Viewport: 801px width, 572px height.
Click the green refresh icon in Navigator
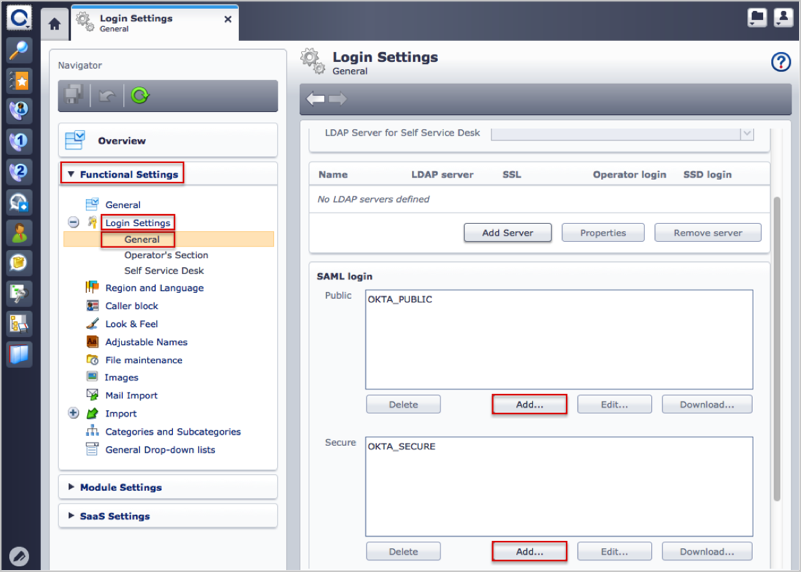coord(140,96)
